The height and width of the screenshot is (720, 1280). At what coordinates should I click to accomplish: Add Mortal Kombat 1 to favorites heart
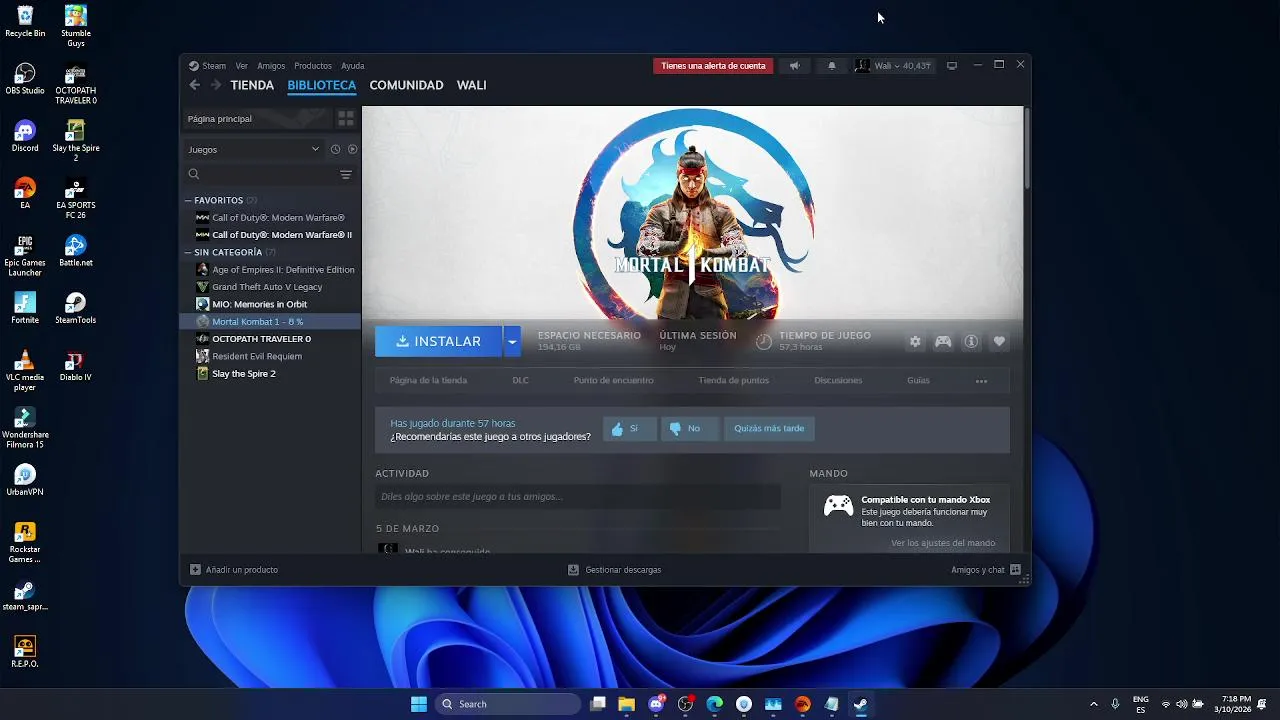click(x=999, y=341)
